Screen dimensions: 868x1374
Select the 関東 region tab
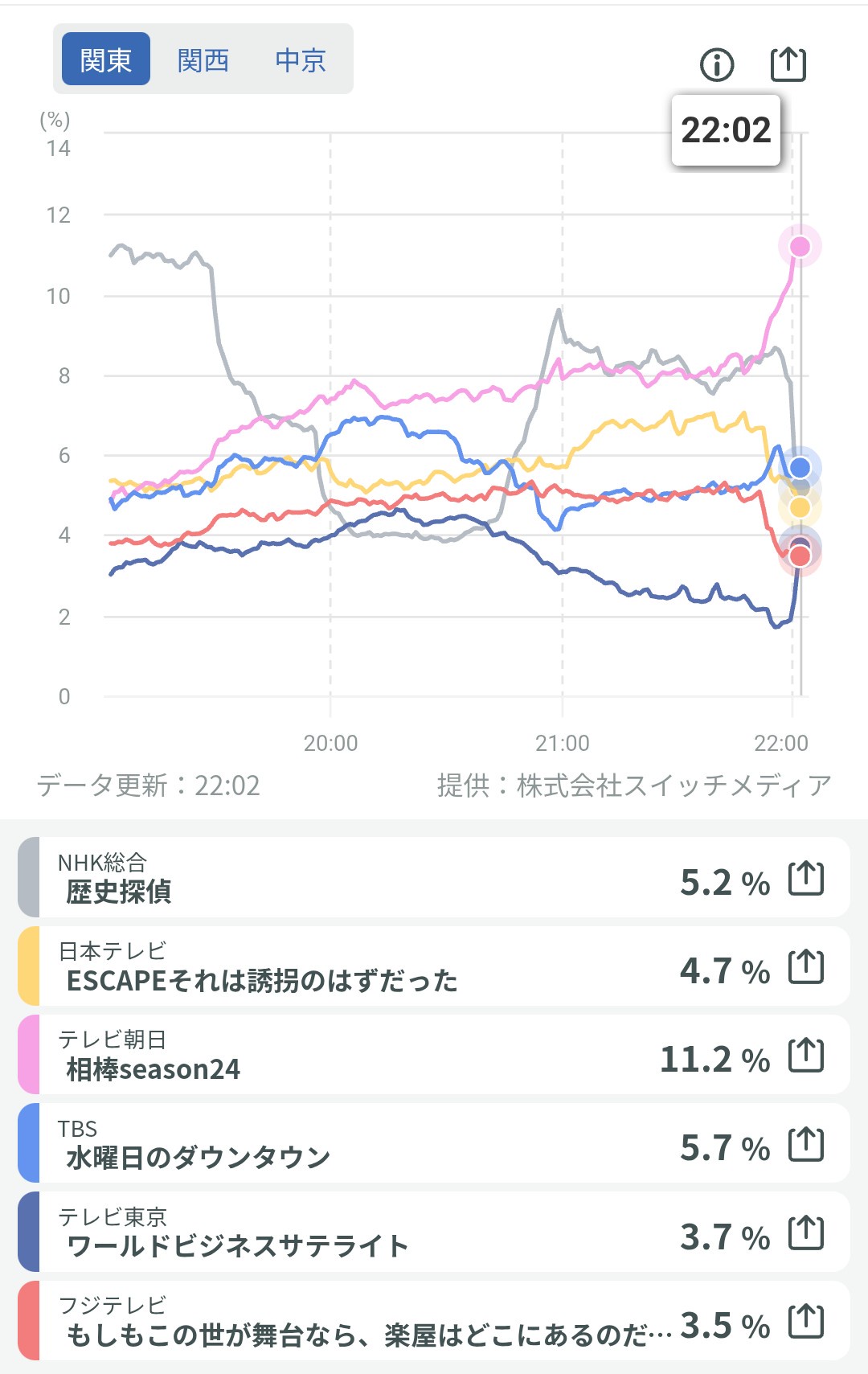coord(106,59)
